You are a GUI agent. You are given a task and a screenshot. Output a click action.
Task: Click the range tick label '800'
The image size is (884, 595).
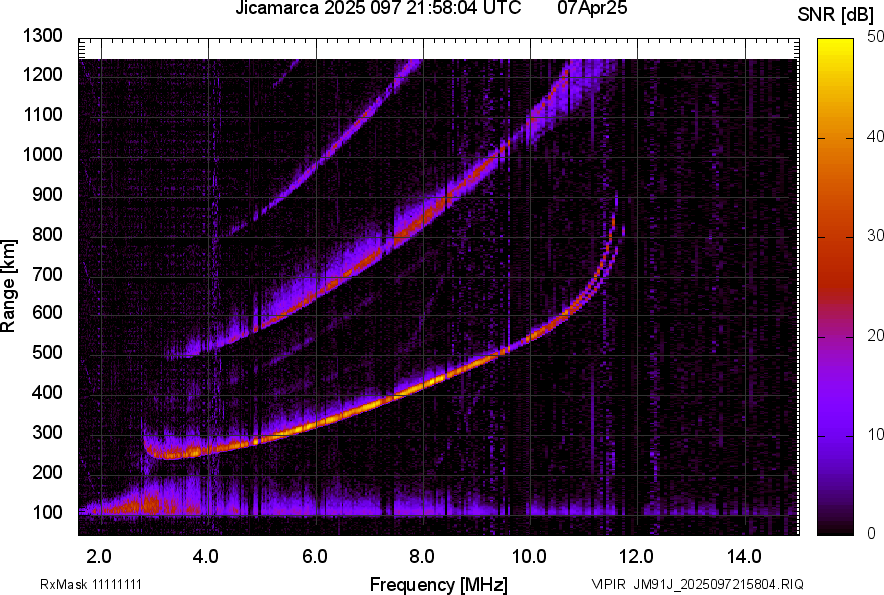(47, 234)
